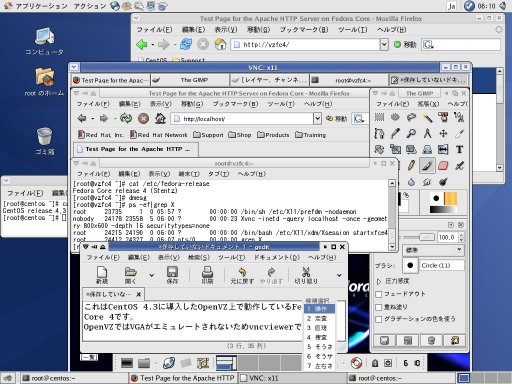This screenshot has height=384, width=512.
Task: Enable the グラデーションの色を使う checkbox
Action: [x=379, y=319]
